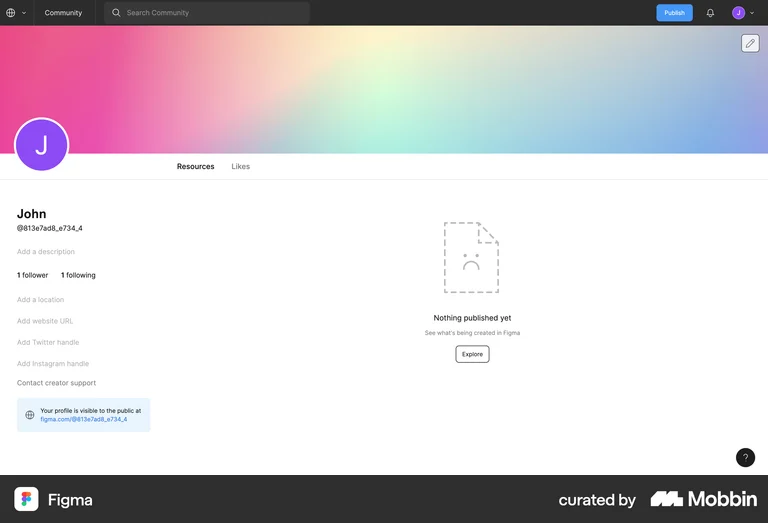Open the public profile figma.com link

pos(84,420)
